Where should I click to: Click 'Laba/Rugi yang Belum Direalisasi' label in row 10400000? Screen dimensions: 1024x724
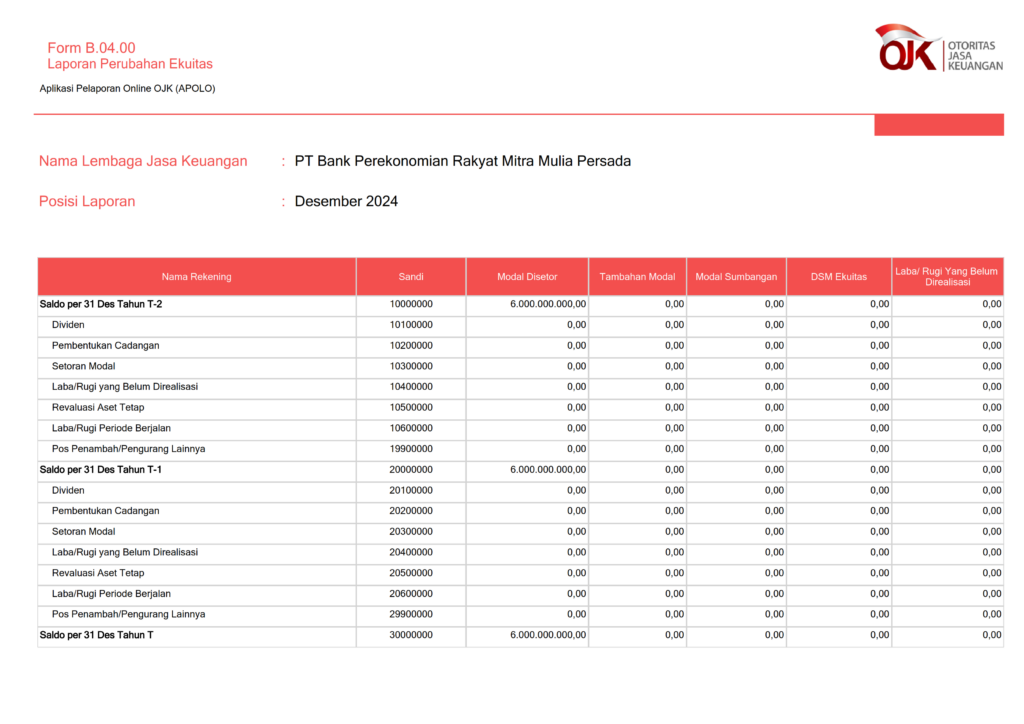(x=125, y=386)
